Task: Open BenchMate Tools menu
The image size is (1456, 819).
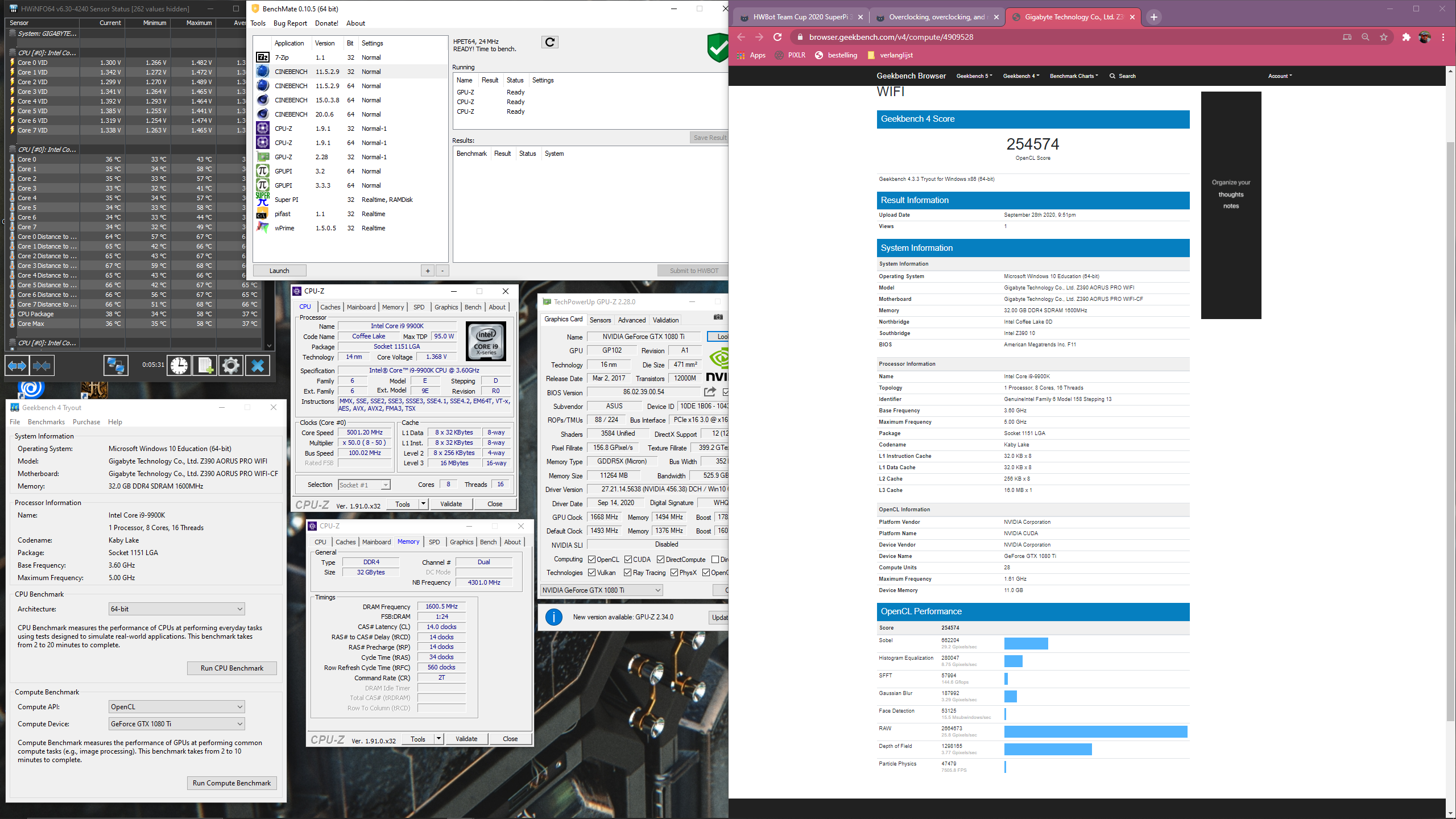Action: tap(258, 23)
